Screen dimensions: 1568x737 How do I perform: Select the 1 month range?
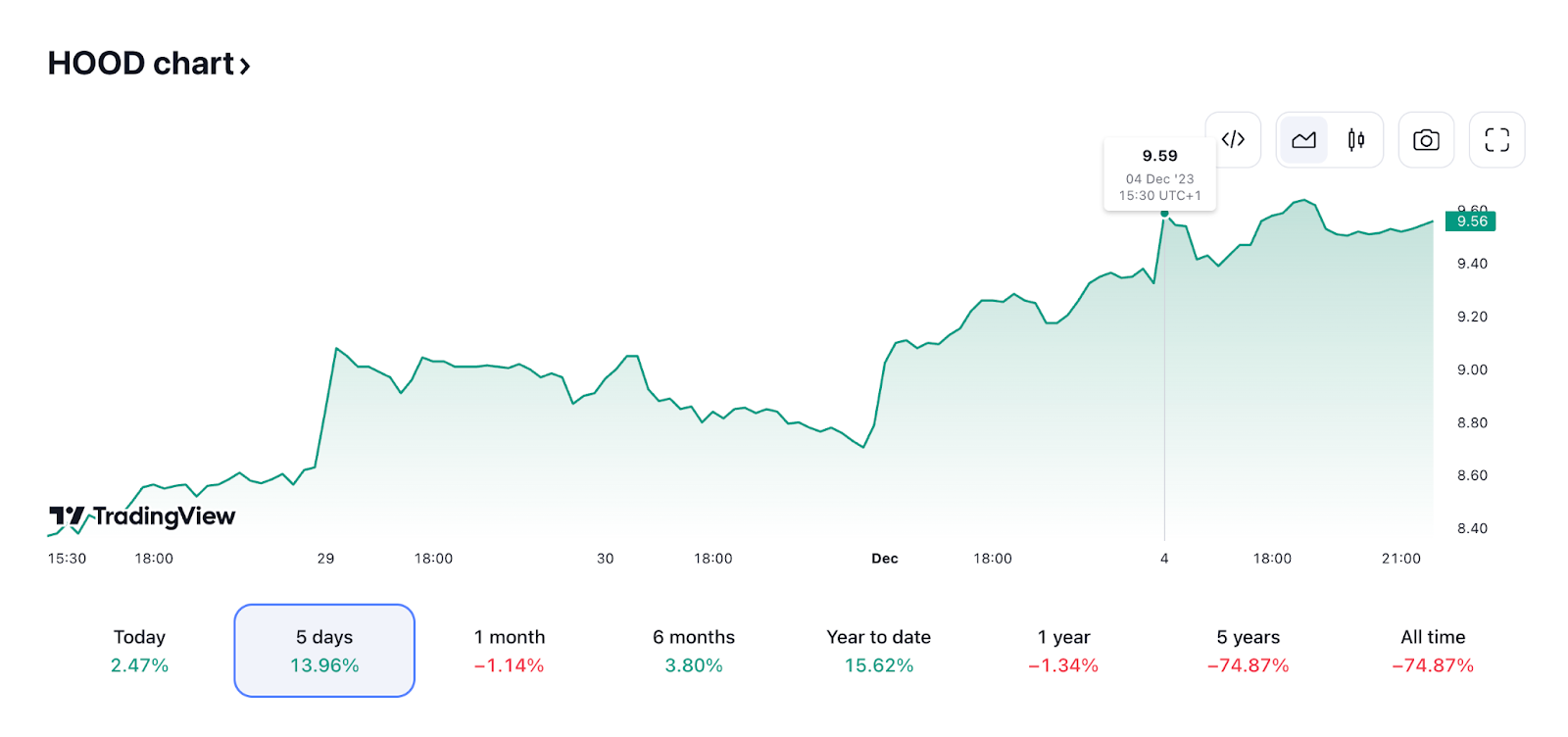click(510, 651)
